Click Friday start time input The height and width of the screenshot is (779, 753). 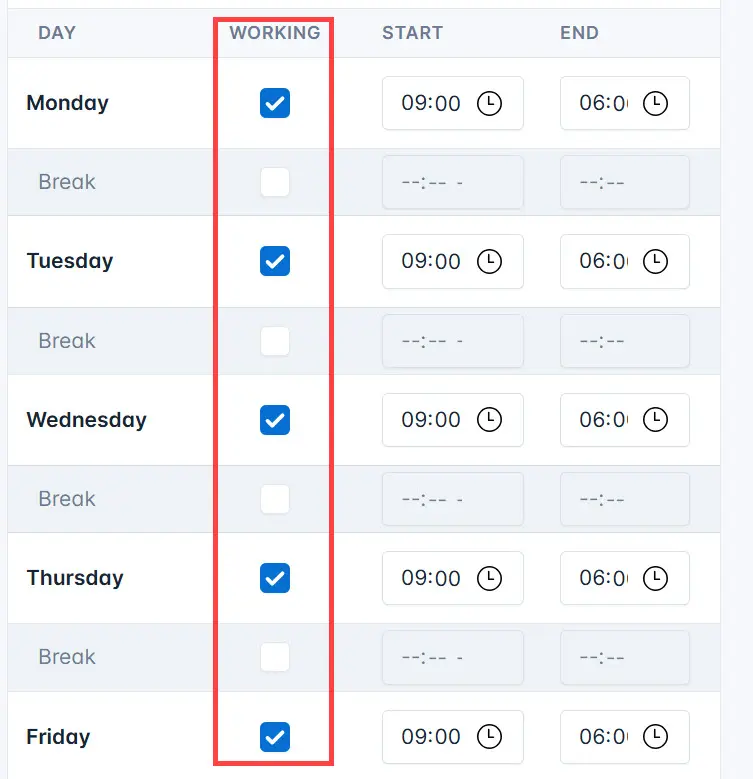(x=432, y=737)
